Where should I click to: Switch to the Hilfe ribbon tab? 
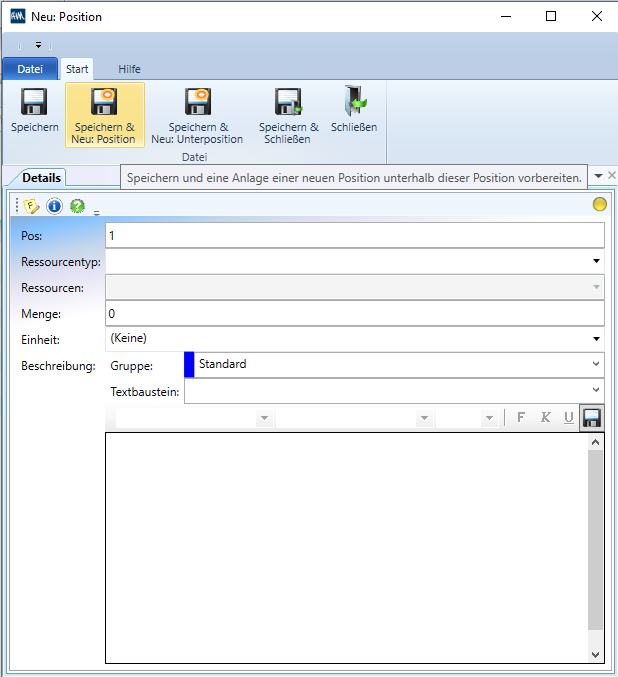pyautogui.click(x=129, y=69)
